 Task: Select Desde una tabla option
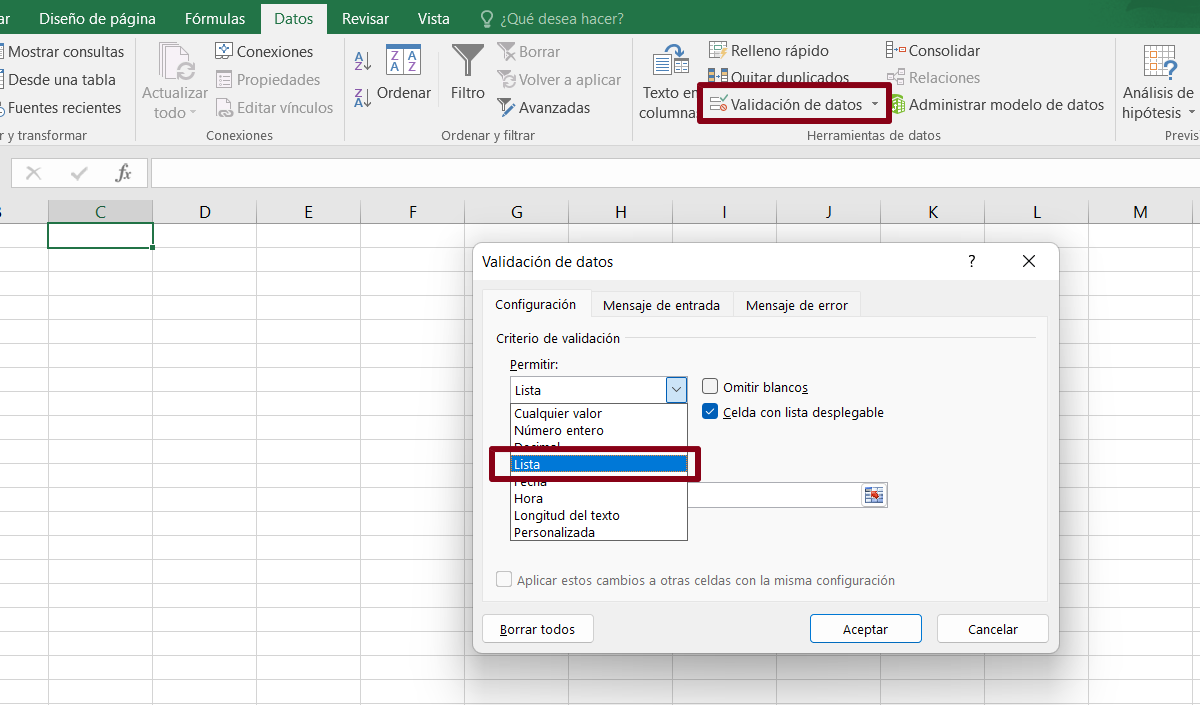click(58, 80)
